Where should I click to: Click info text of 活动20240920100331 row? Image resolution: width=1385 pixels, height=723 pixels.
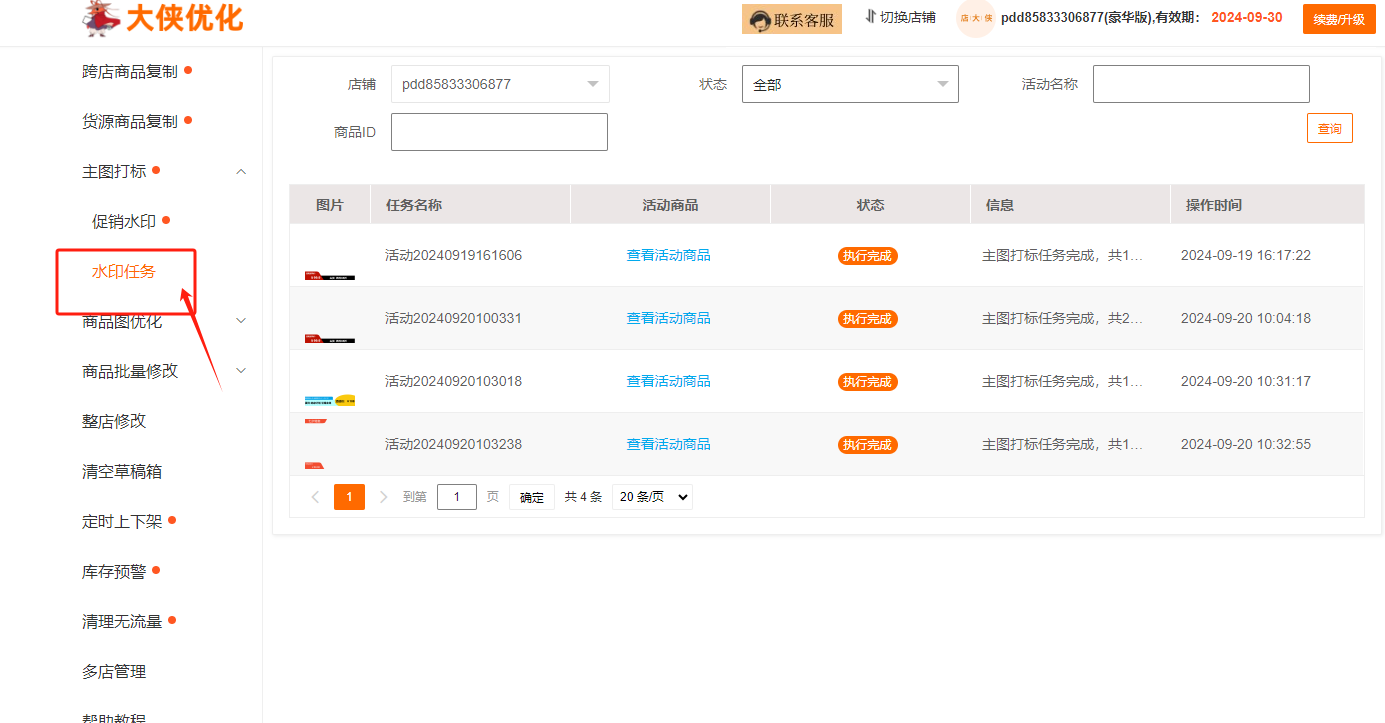tap(1063, 318)
